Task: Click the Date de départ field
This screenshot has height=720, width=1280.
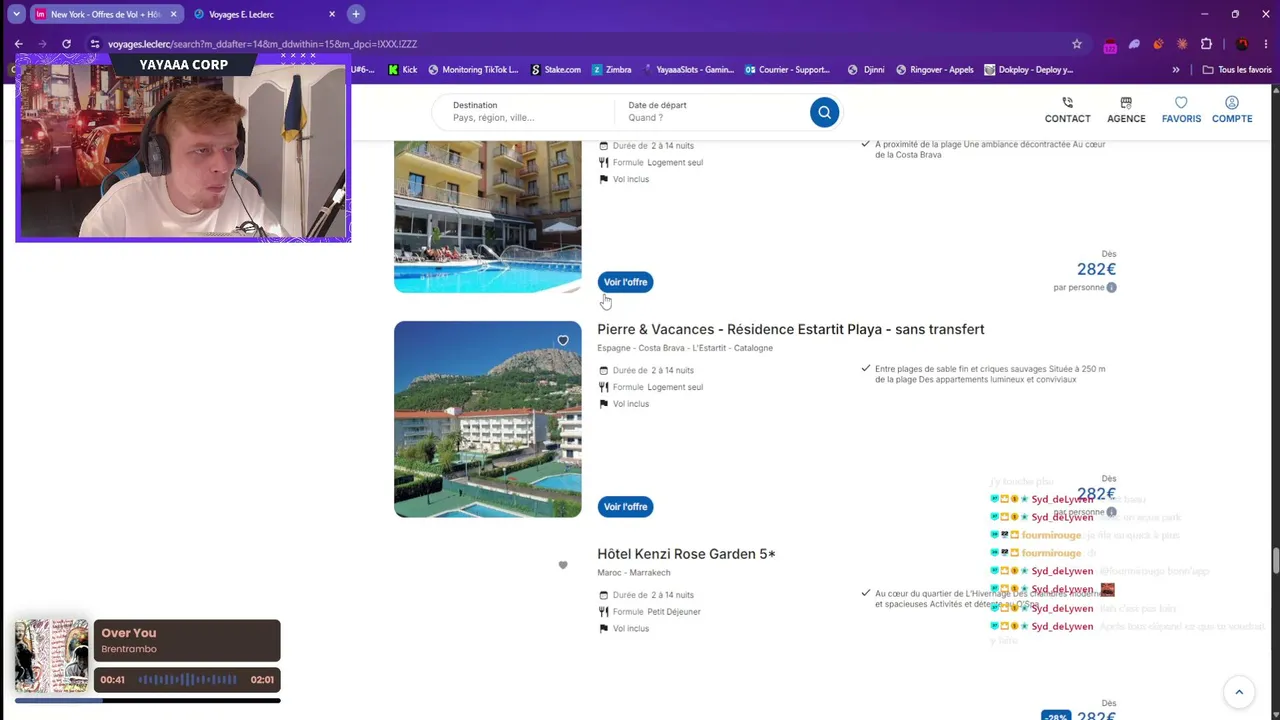Action: point(710,112)
